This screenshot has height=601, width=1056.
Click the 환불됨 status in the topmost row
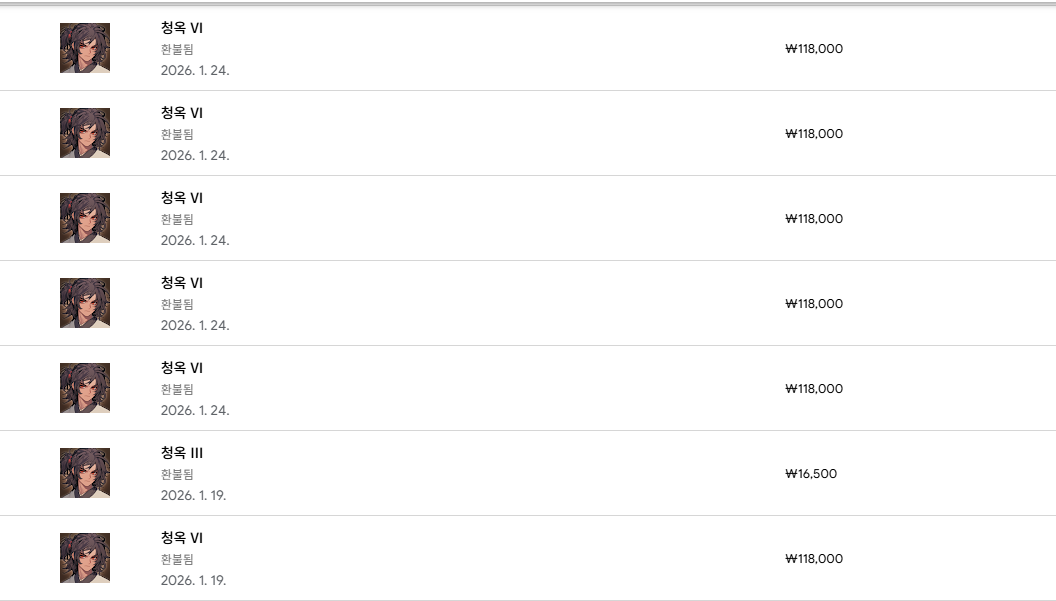click(177, 49)
